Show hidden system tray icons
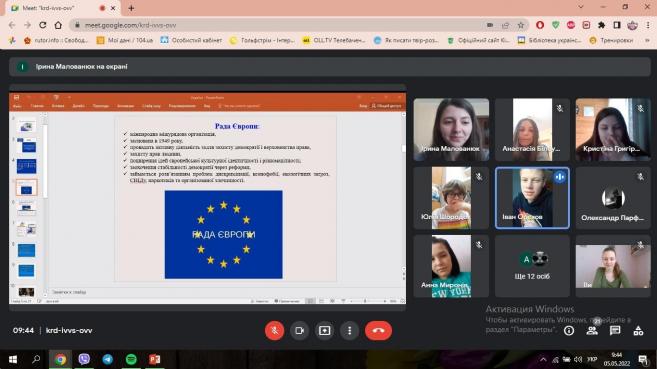Image resolution: width=657 pixels, height=369 pixels. coord(543,359)
